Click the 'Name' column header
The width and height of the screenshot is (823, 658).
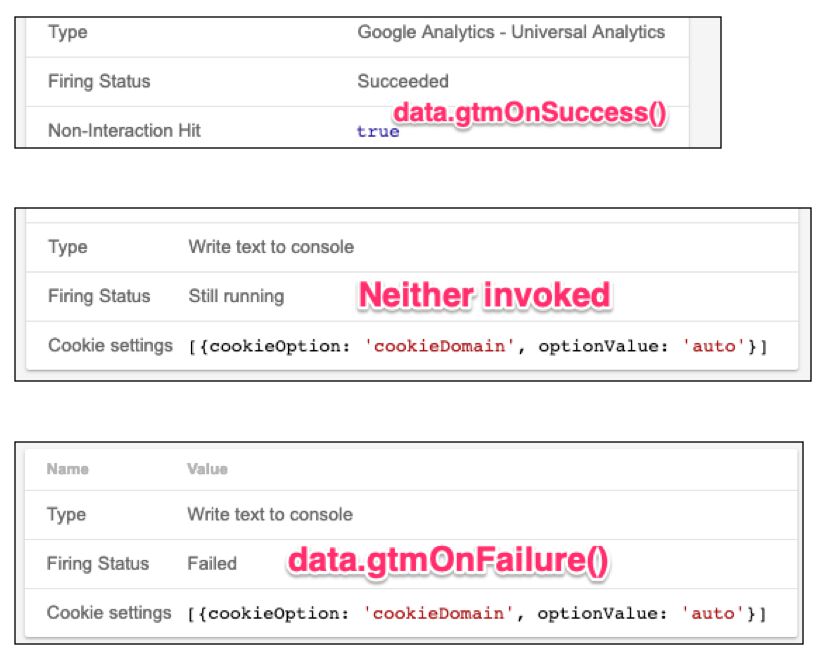coord(68,469)
